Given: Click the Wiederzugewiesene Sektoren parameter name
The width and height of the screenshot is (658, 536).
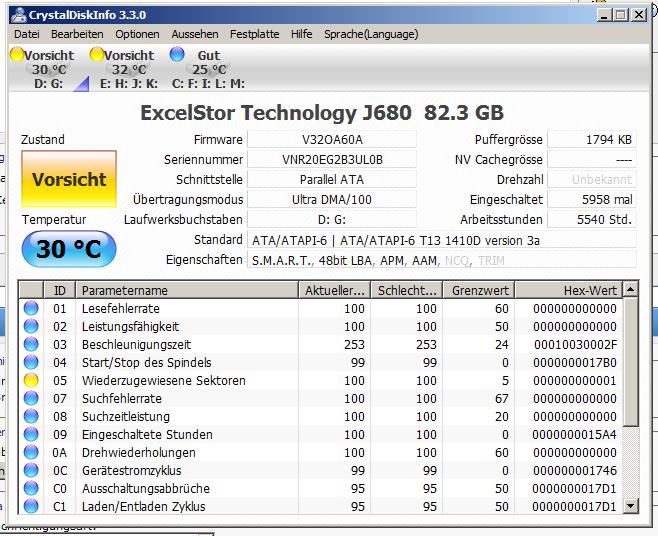Looking at the screenshot, I should click(164, 381).
